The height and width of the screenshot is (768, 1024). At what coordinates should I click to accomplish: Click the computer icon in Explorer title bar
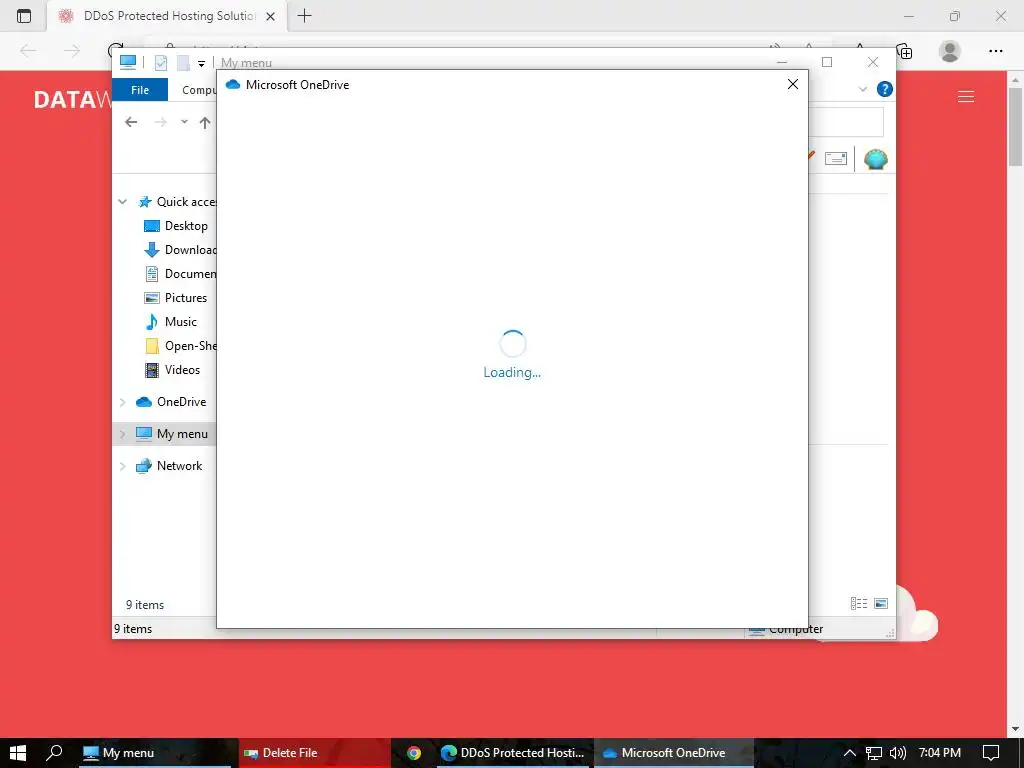(x=128, y=62)
